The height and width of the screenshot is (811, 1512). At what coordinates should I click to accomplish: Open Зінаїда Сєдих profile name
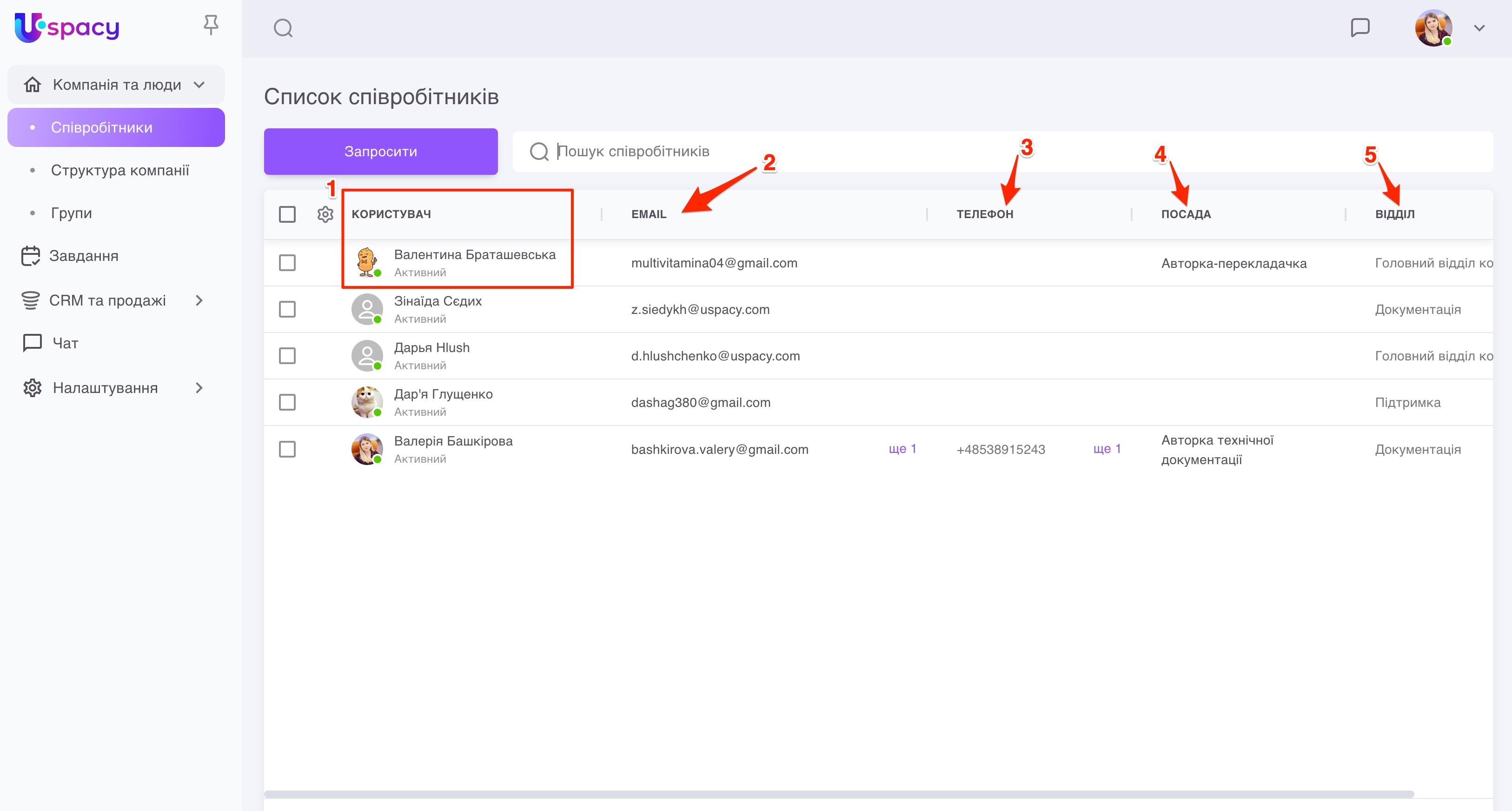438,301
